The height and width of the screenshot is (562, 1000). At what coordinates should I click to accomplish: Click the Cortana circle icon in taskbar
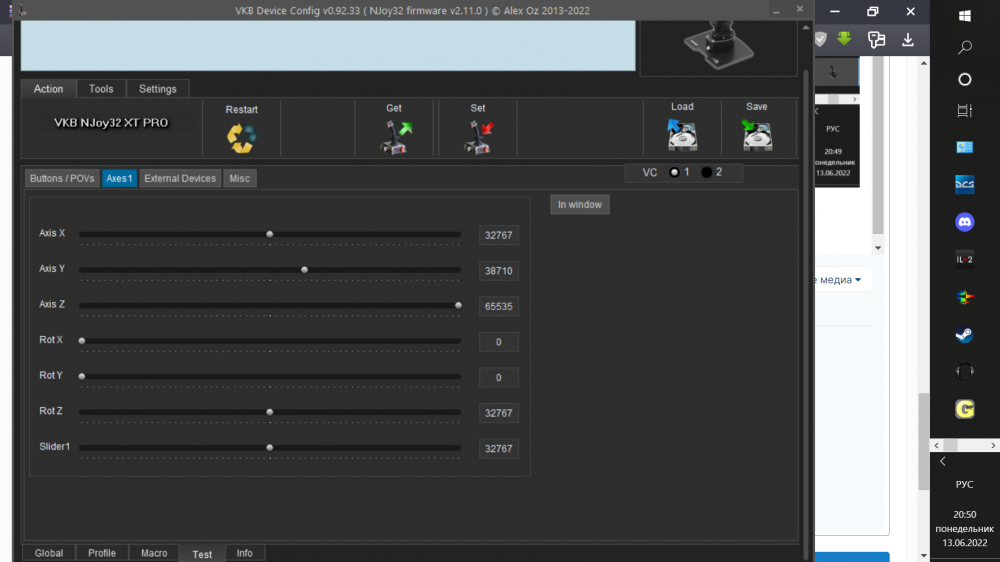click(x=964, y=79)
